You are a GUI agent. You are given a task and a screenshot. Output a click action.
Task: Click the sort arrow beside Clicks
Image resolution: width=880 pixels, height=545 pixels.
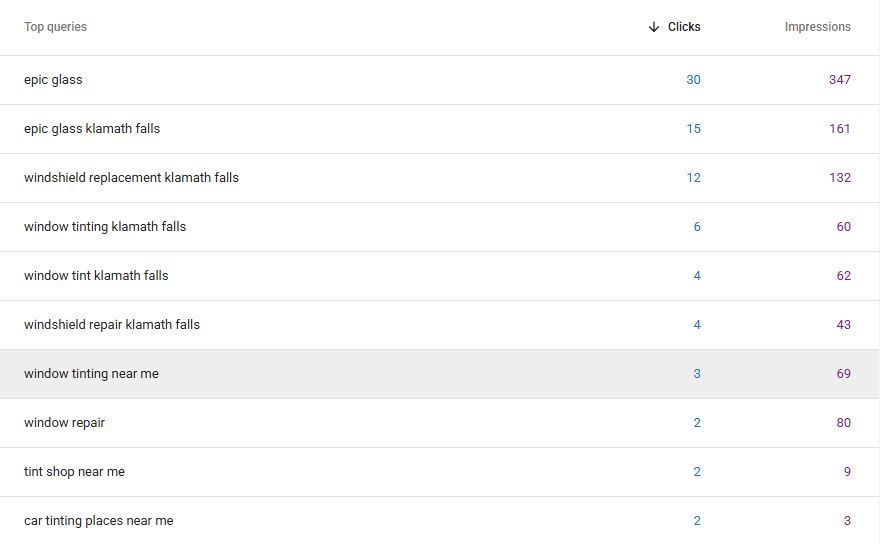point(653,27)
